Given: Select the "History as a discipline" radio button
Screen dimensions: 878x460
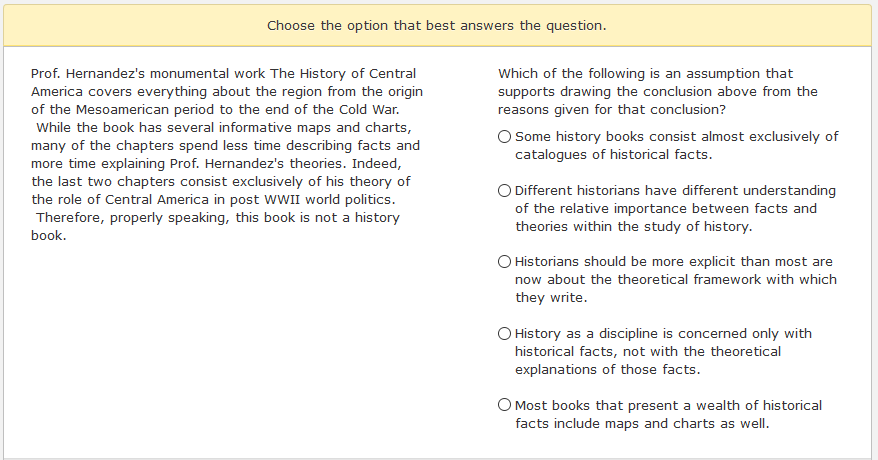Looking at the screenshot, I should [505, 334].
